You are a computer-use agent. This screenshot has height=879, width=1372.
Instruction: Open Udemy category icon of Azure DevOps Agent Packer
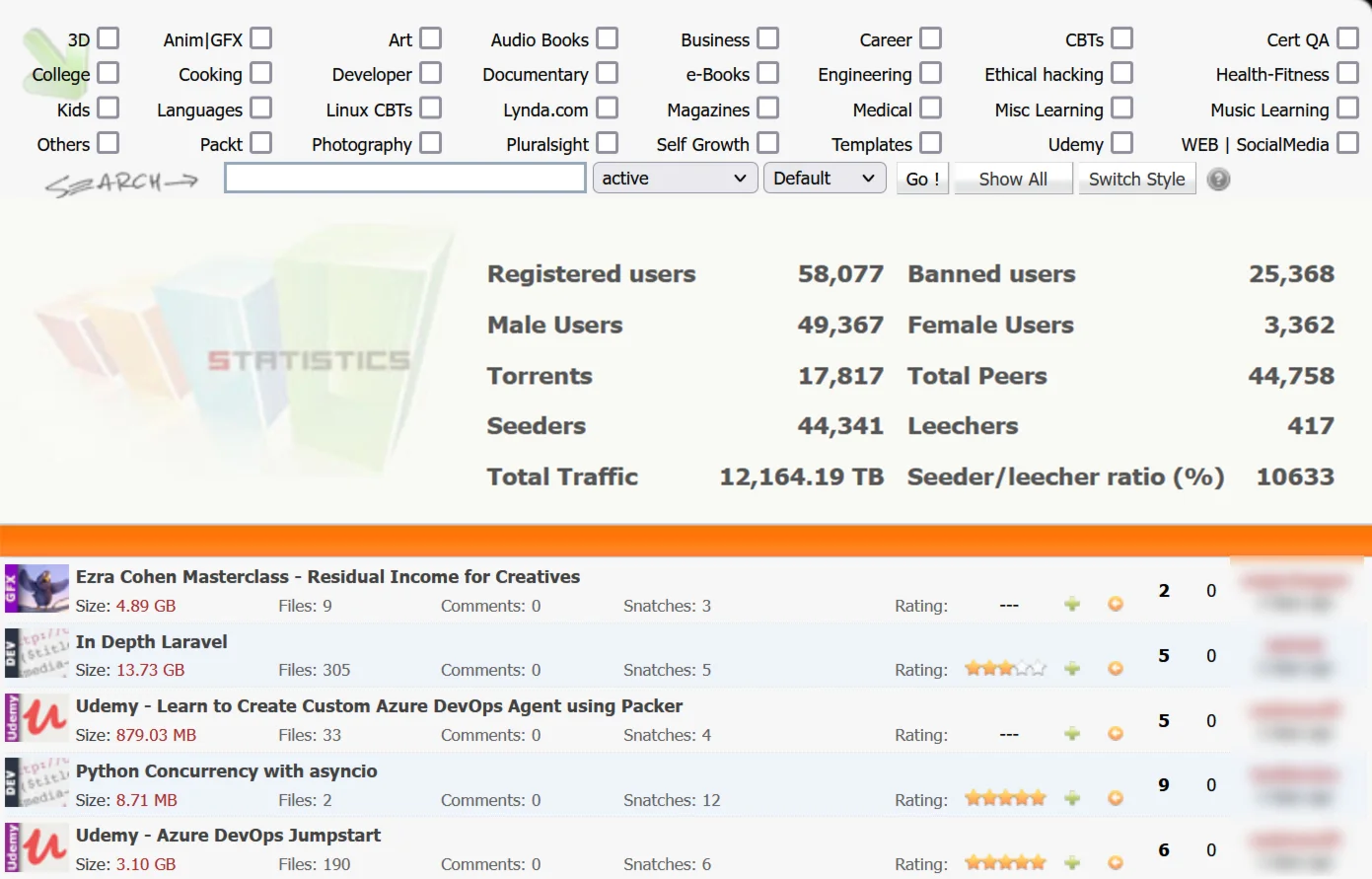click(x=36, y=718)
